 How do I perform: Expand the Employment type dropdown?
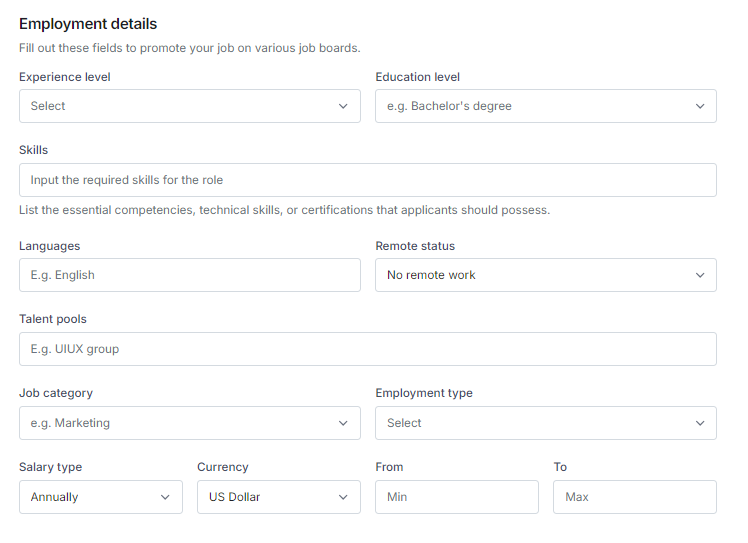[x=545, y=423]
